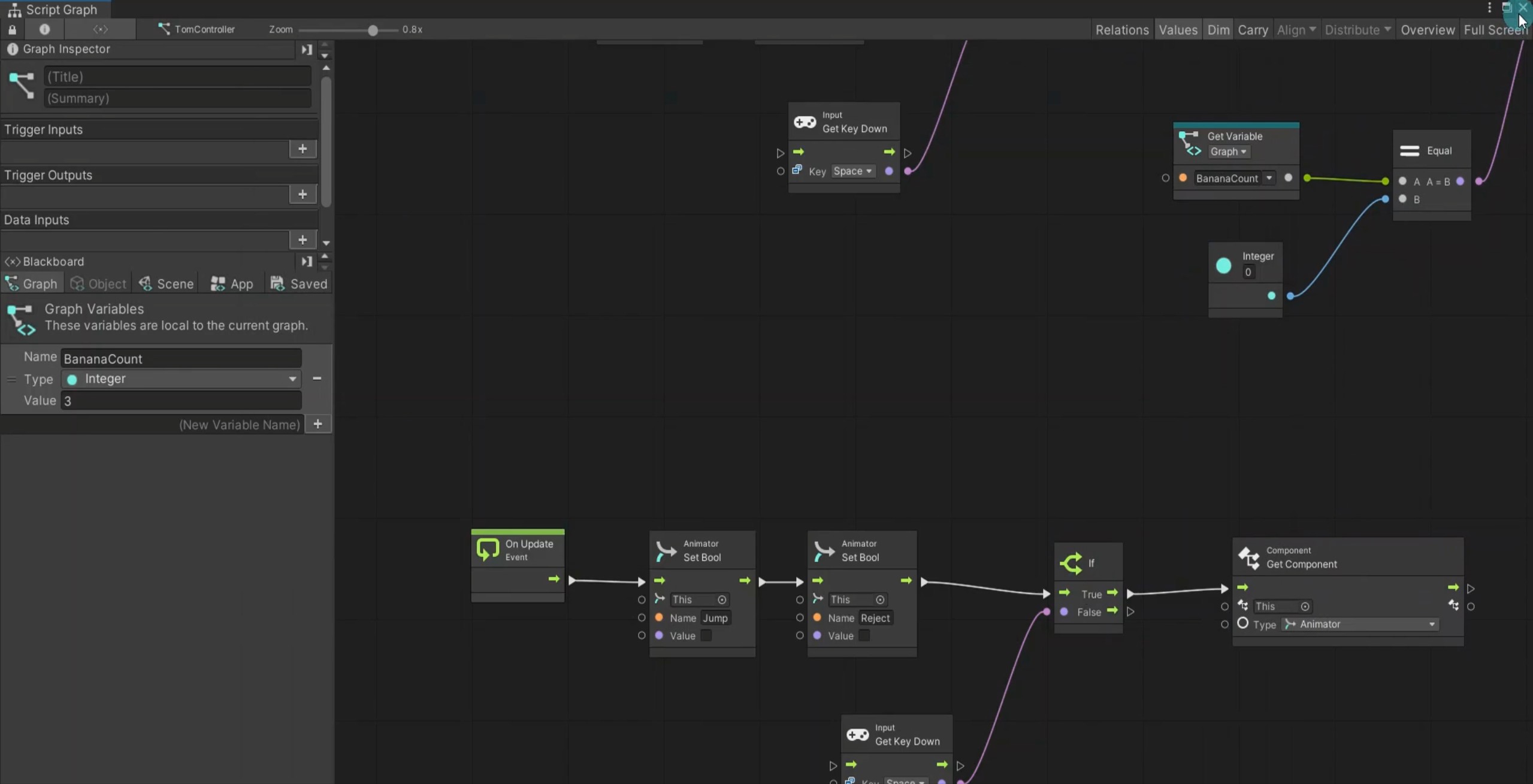Open the Key Space dropdown

click(852, 171)
